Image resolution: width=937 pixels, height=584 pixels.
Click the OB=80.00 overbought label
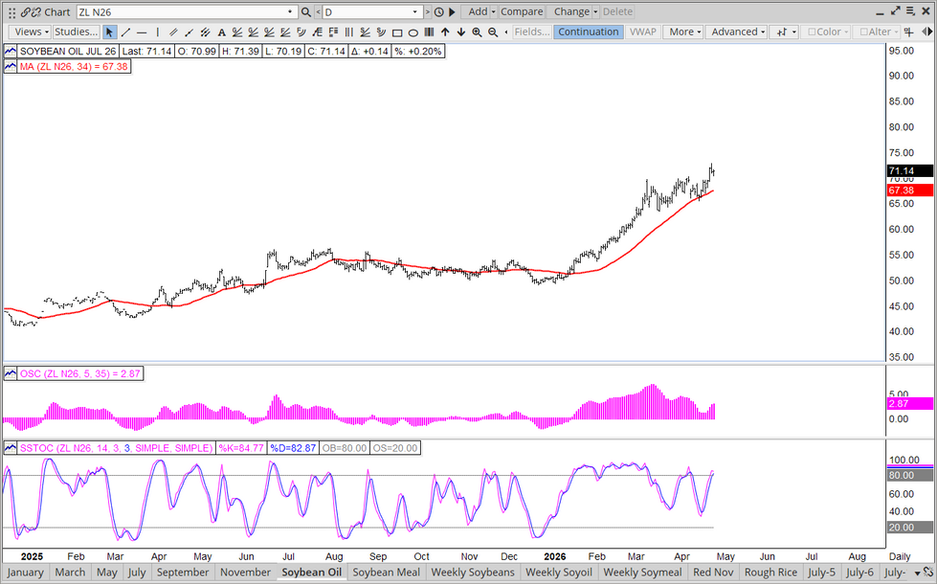pyautogui.click(x=344, y=448)
